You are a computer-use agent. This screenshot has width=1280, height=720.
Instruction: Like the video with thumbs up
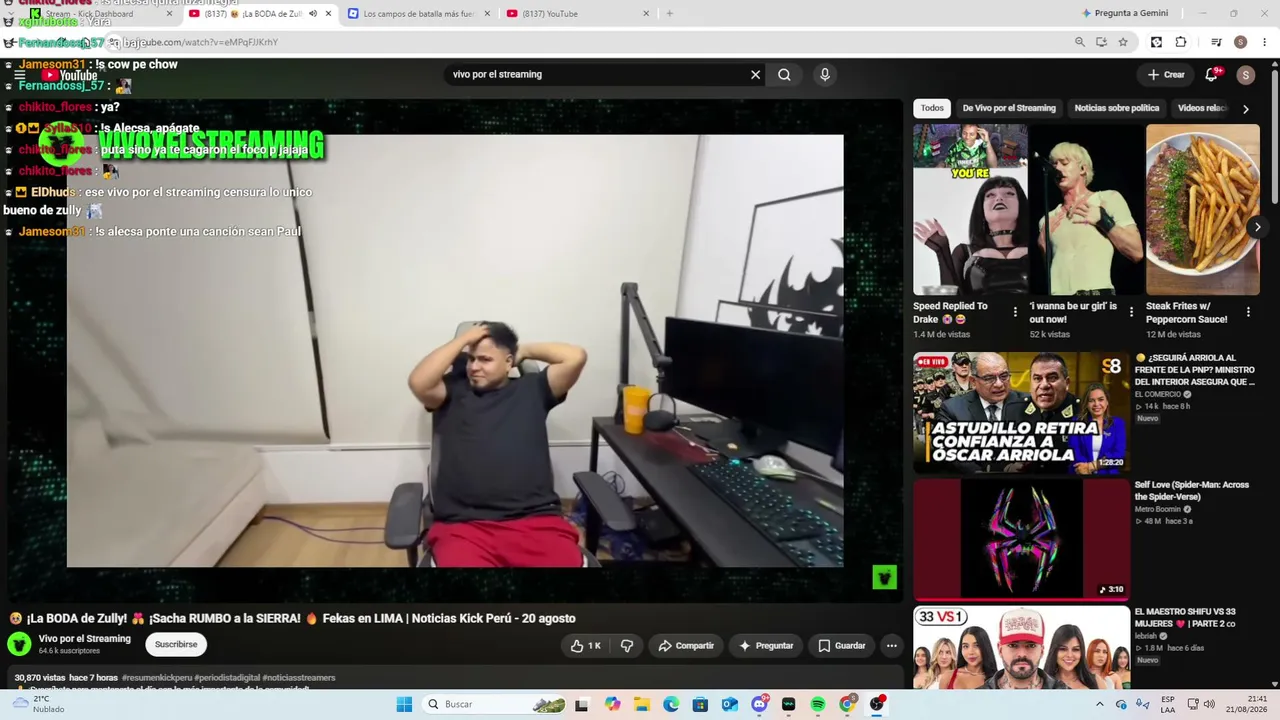tap(586, 646)
